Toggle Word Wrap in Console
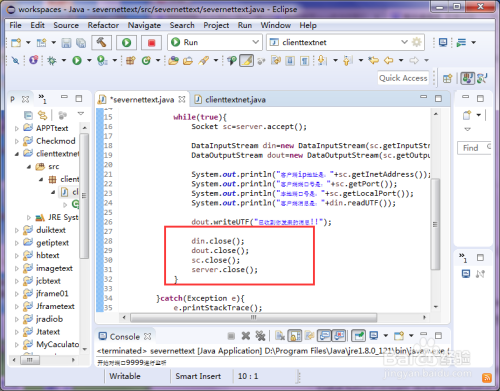Viewport: 500px width, 391px height. pyautogui.click(x=310, y=336)
